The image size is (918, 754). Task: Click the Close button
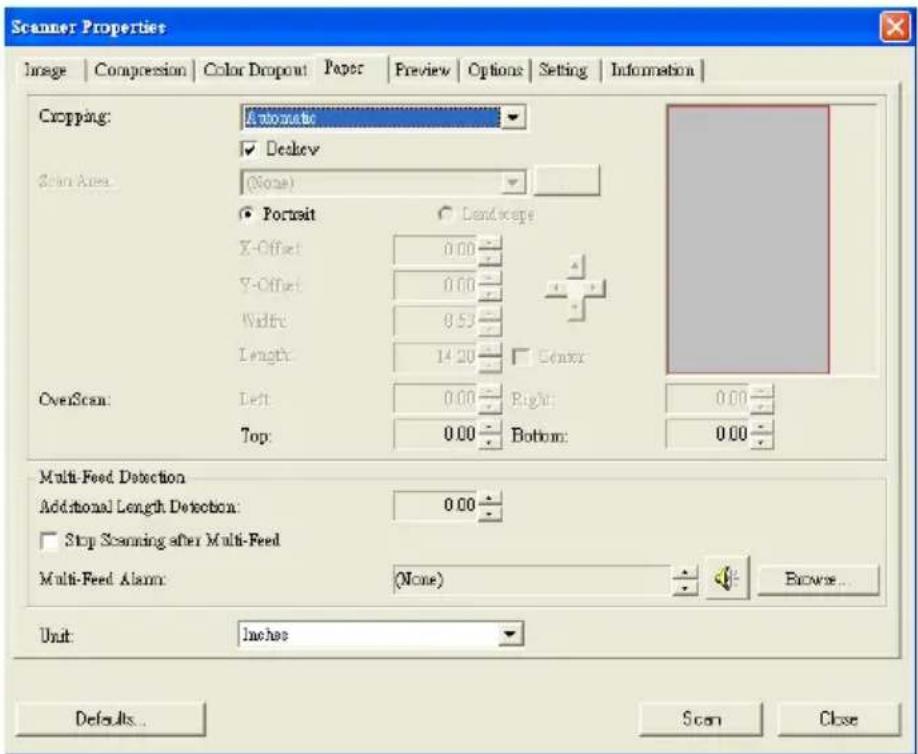(x=838, y=719)
